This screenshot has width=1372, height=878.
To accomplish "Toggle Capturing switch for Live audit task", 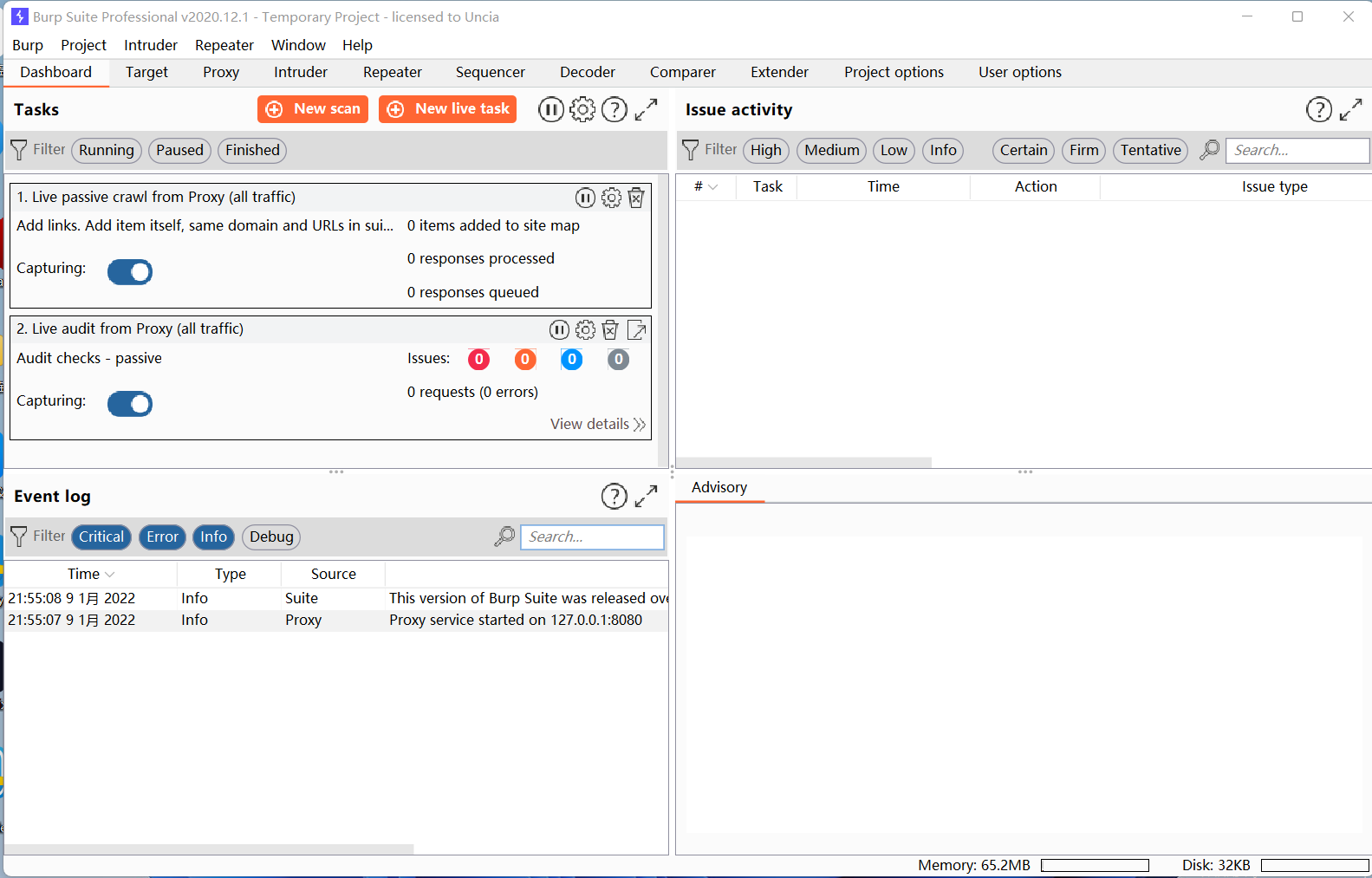I will click(130, 404).
